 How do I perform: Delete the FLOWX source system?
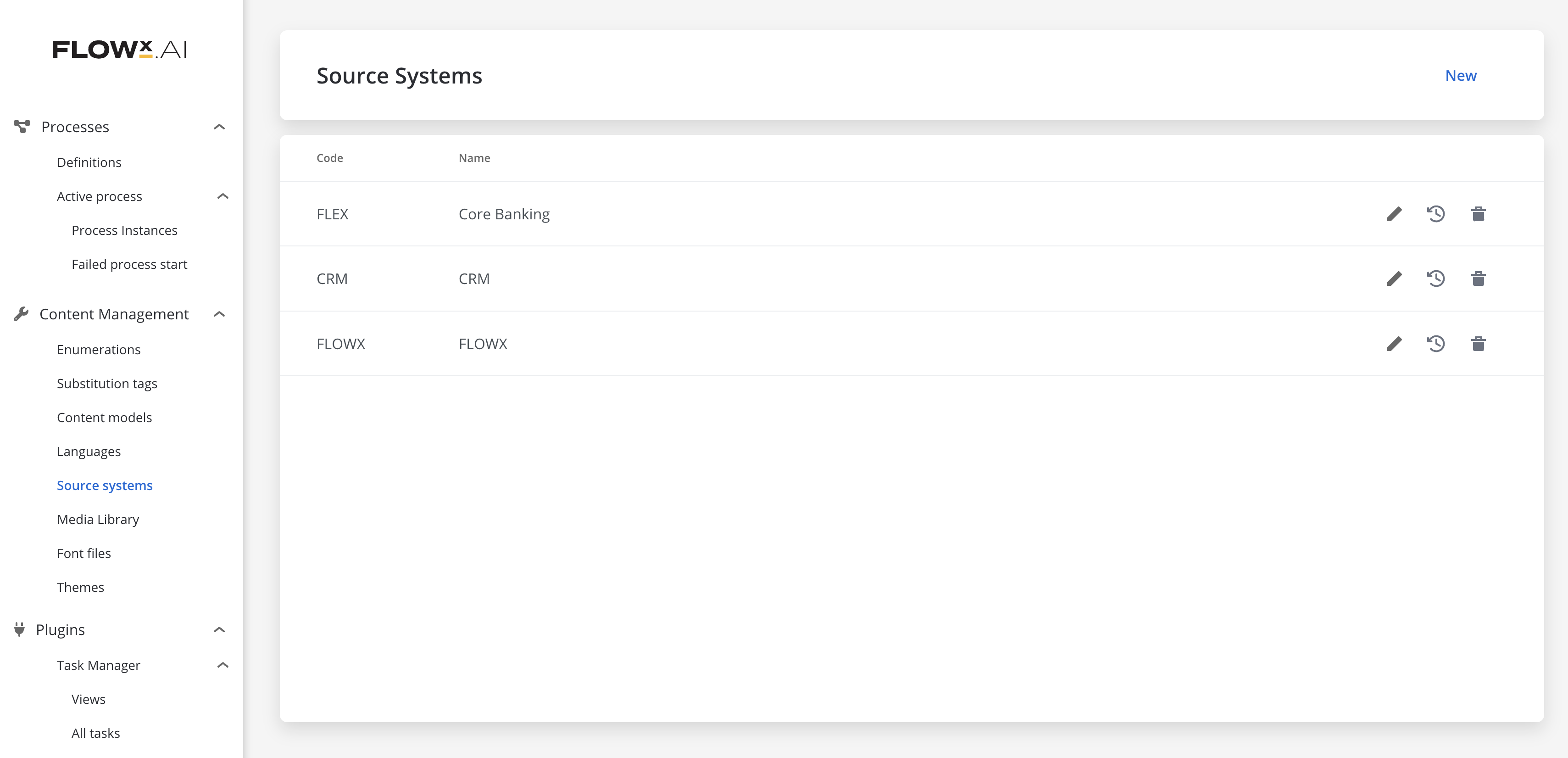click(x=1479, y=344)
